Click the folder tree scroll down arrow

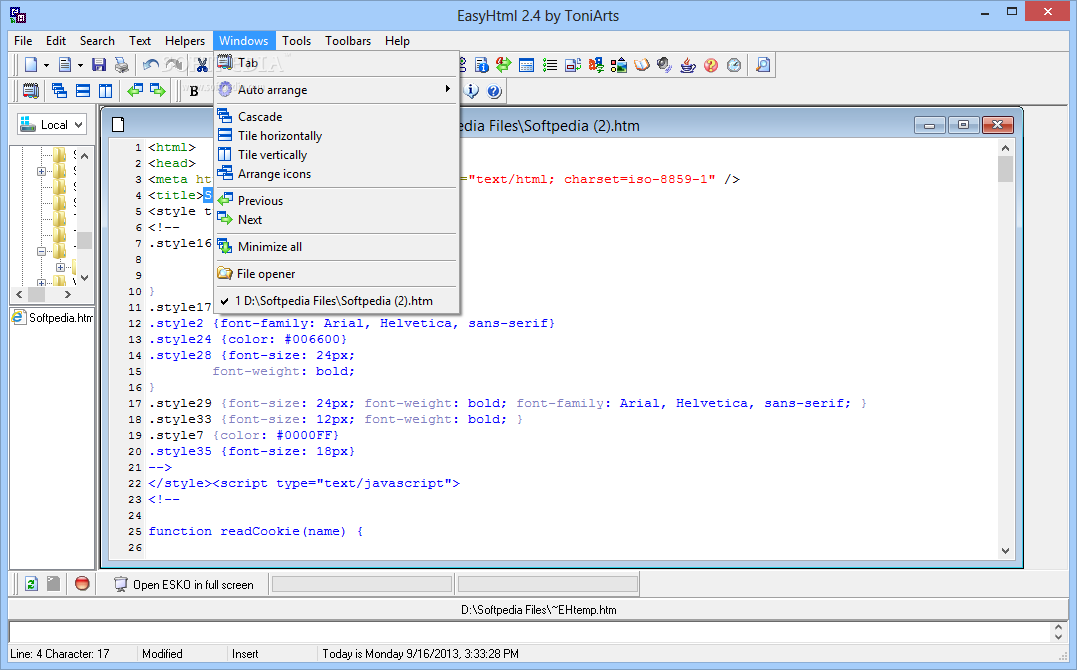tap(84, 278)
